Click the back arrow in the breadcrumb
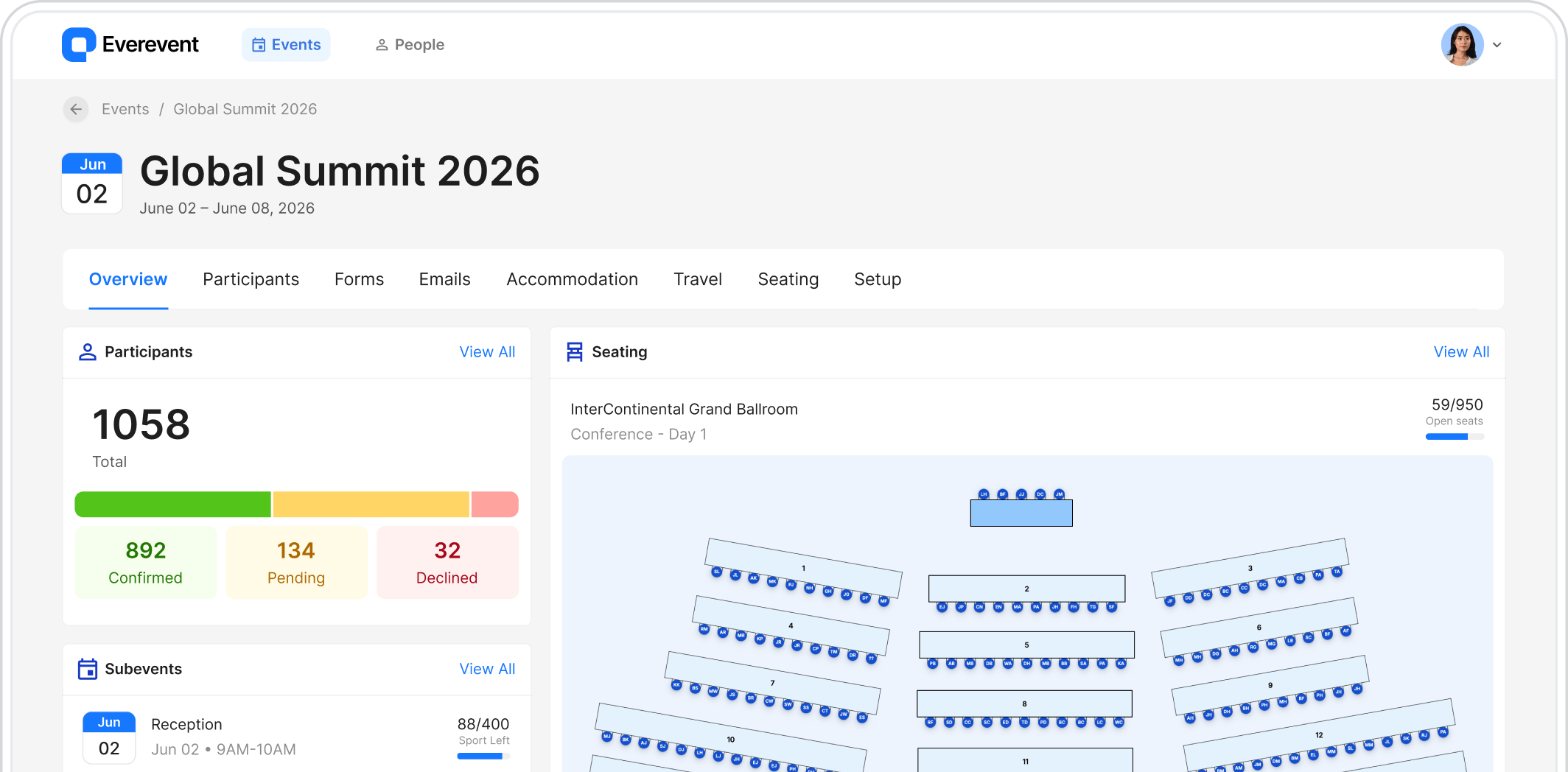 click(x=76, y=109)
